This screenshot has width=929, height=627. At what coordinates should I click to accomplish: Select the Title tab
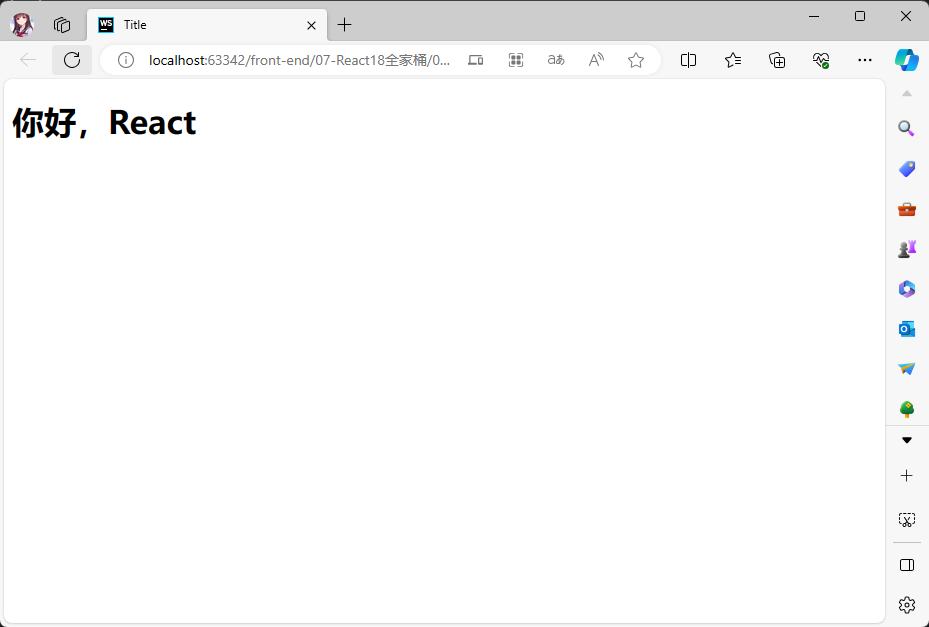200,25
